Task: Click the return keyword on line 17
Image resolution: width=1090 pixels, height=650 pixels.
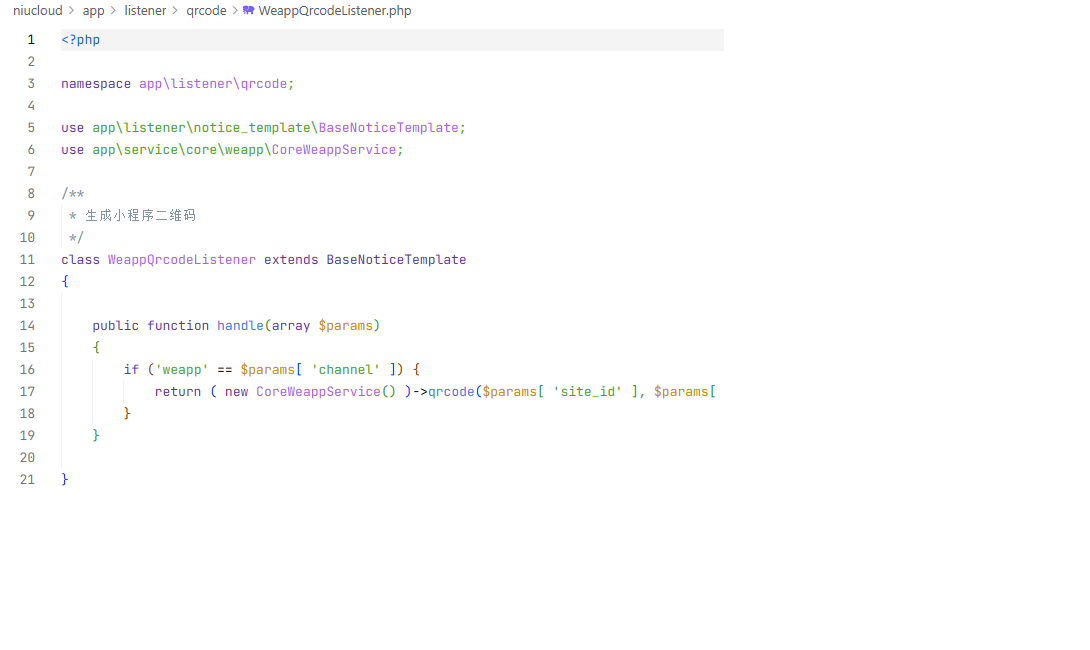Action: (177, 391)
